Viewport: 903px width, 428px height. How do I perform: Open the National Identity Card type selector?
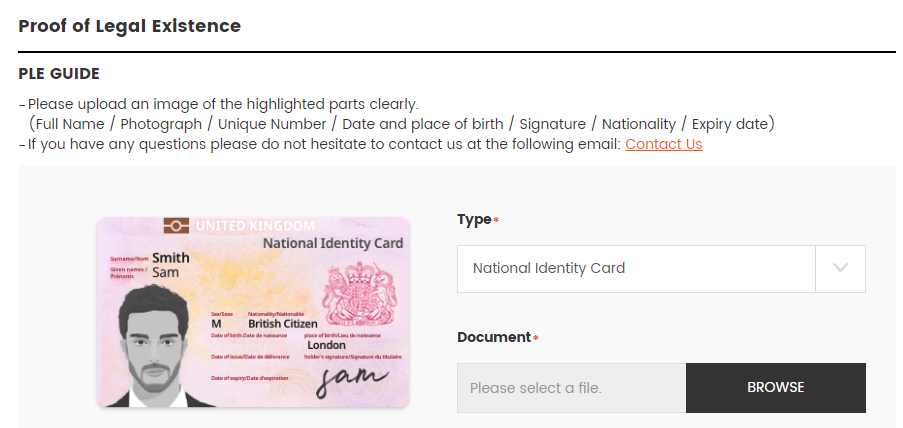click(661, 268)
